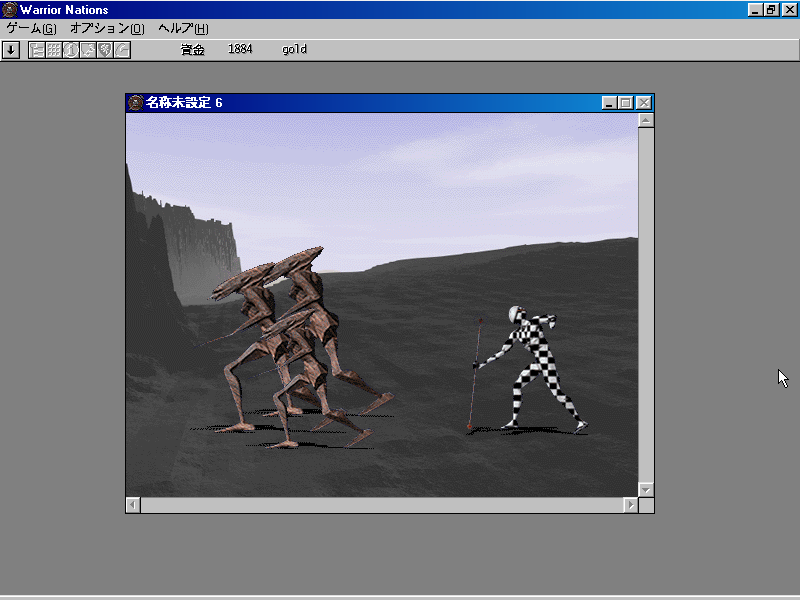Viewport: 800px width, 600px height.
Task: Open the ゲーム(G) menu
Action: (x=32, y=29)
